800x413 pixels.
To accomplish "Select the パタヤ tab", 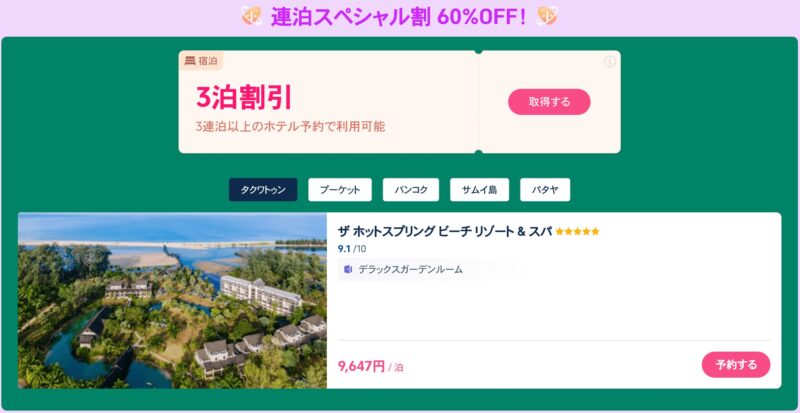I will 545,190.
